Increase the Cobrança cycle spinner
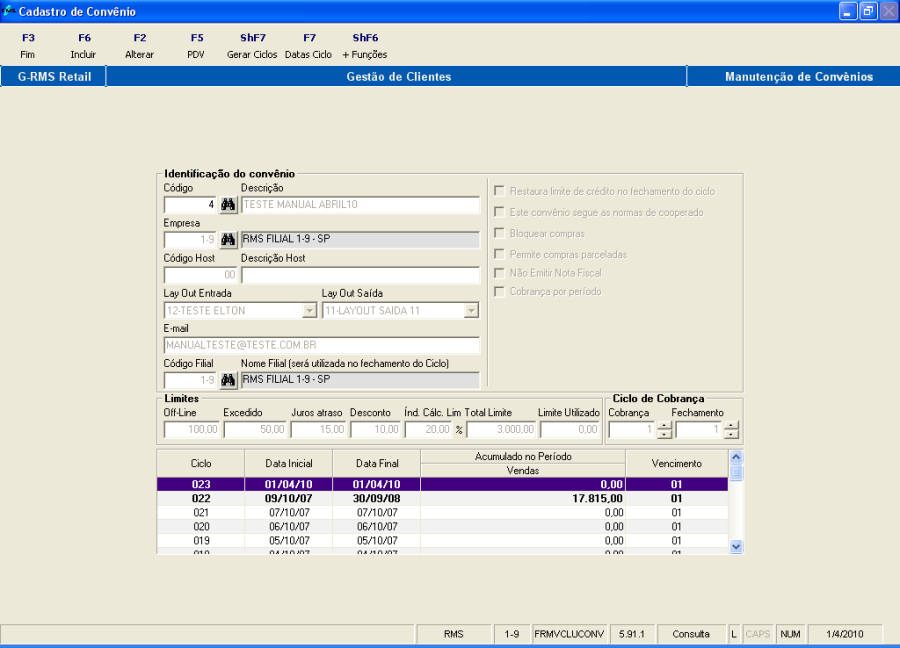This screenshot has height=648, width=900. pyautogui.click(x=664, y=425)
